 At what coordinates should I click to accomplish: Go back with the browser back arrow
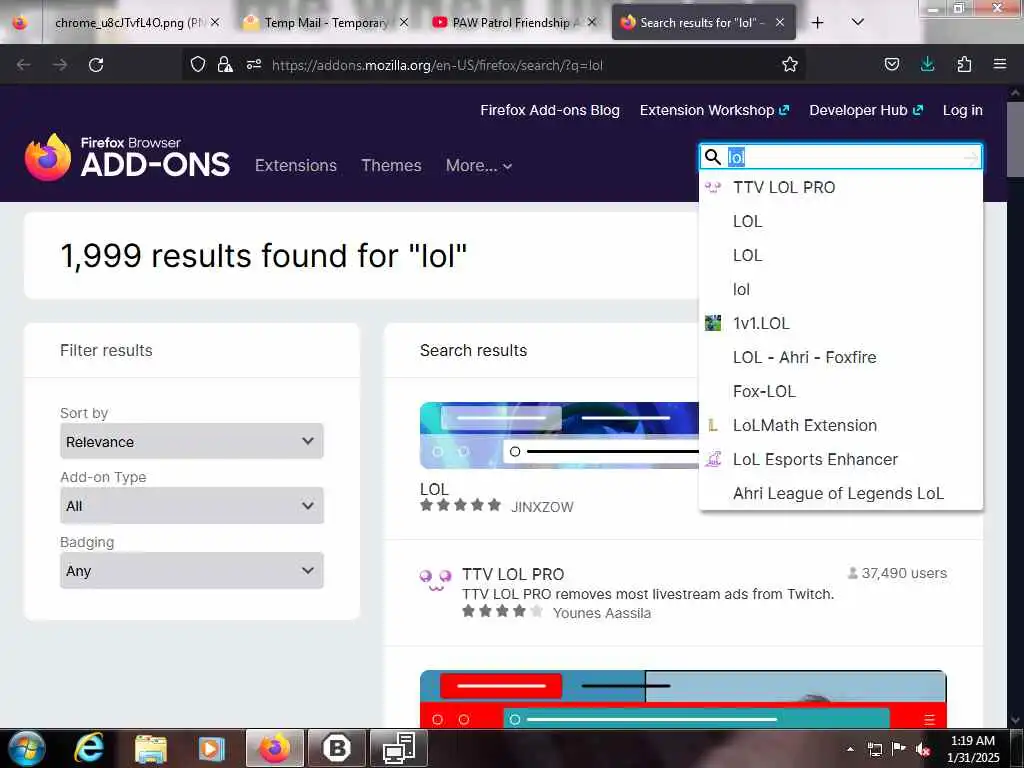point(24,65)
